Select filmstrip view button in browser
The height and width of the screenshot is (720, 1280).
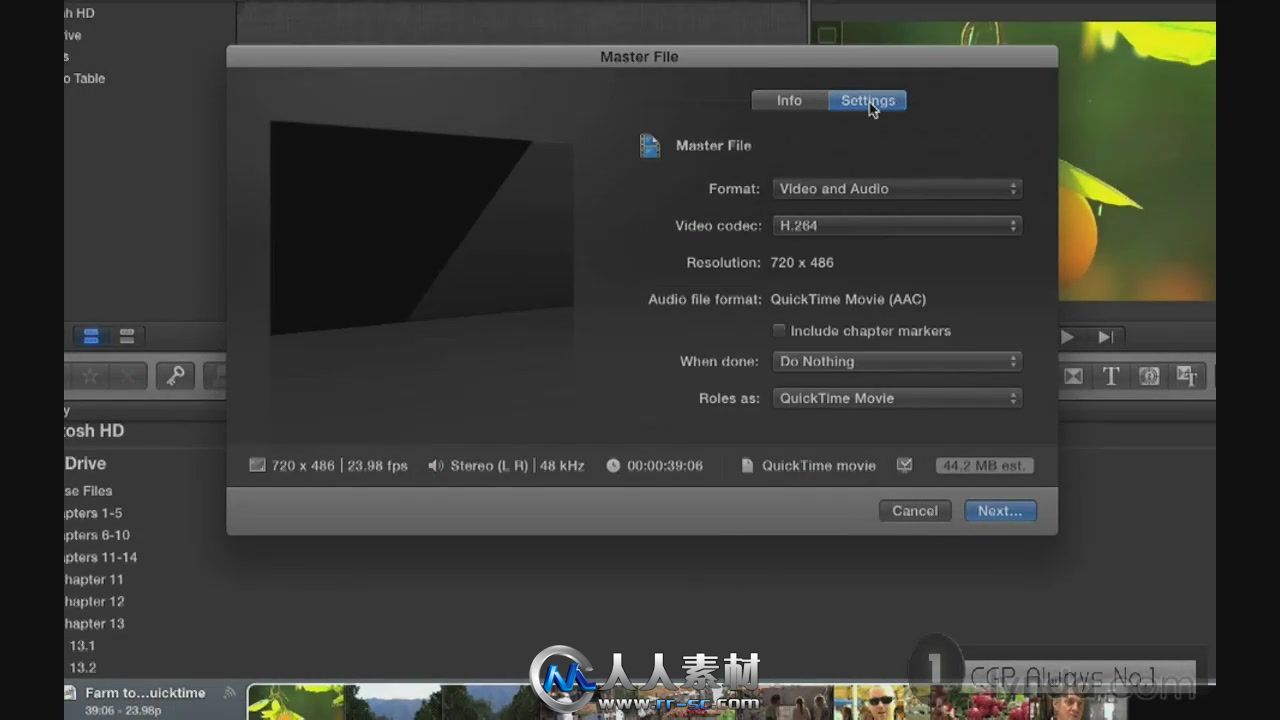point(91,336)
